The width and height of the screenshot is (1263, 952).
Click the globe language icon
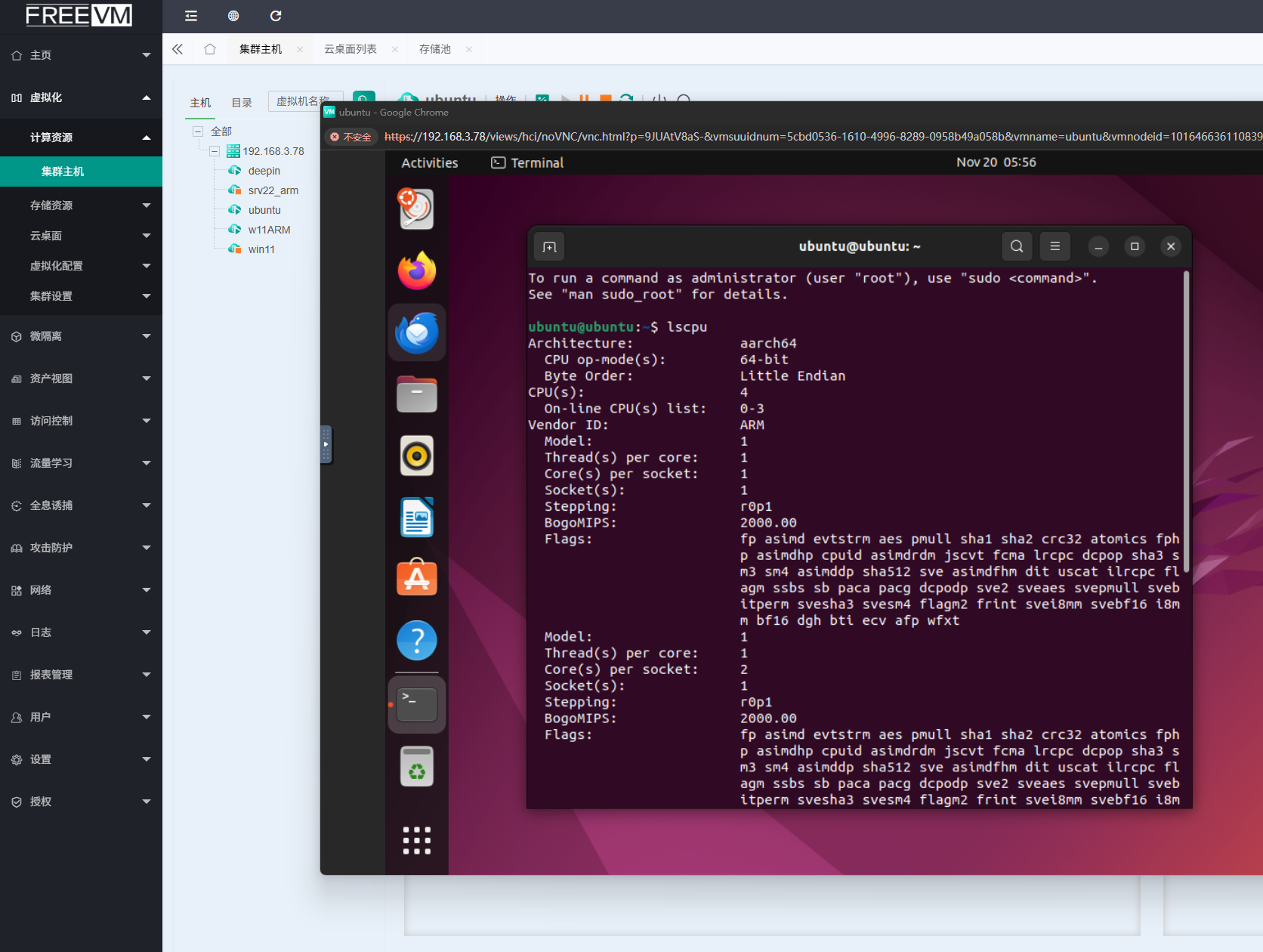pos(233,16)
